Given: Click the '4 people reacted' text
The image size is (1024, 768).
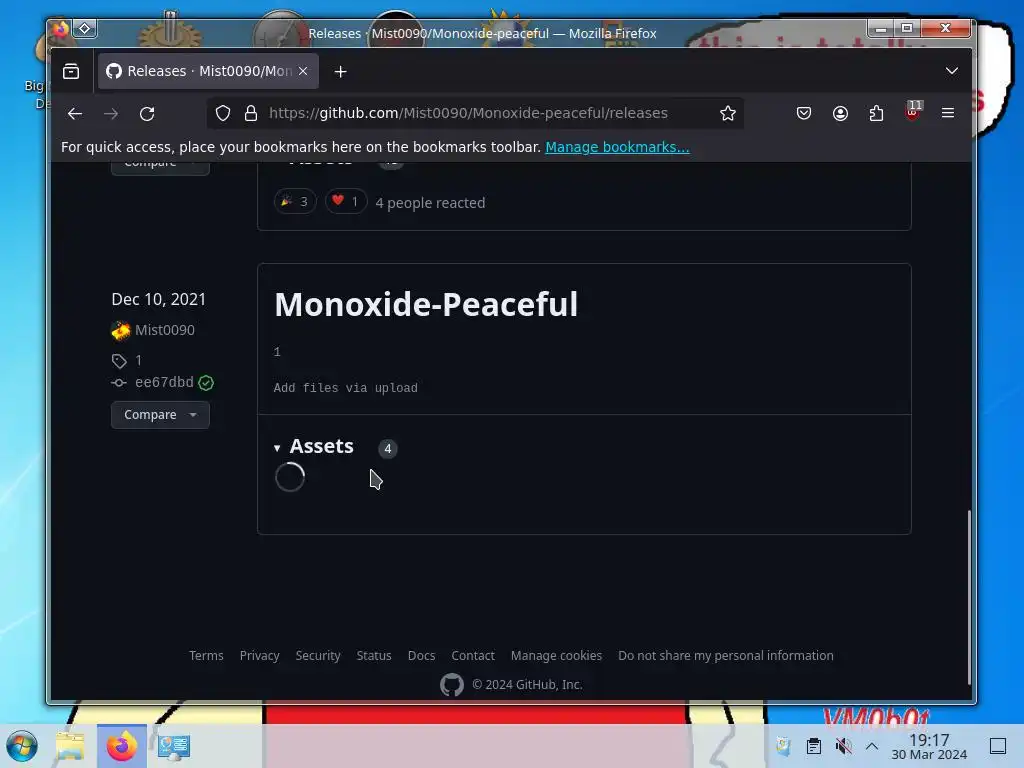Looking at the screenshot, I should pos(430,203).
